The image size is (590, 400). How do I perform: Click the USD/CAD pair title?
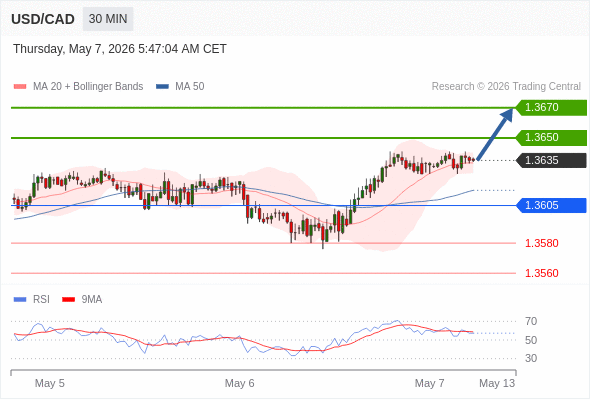pos(43,19)
